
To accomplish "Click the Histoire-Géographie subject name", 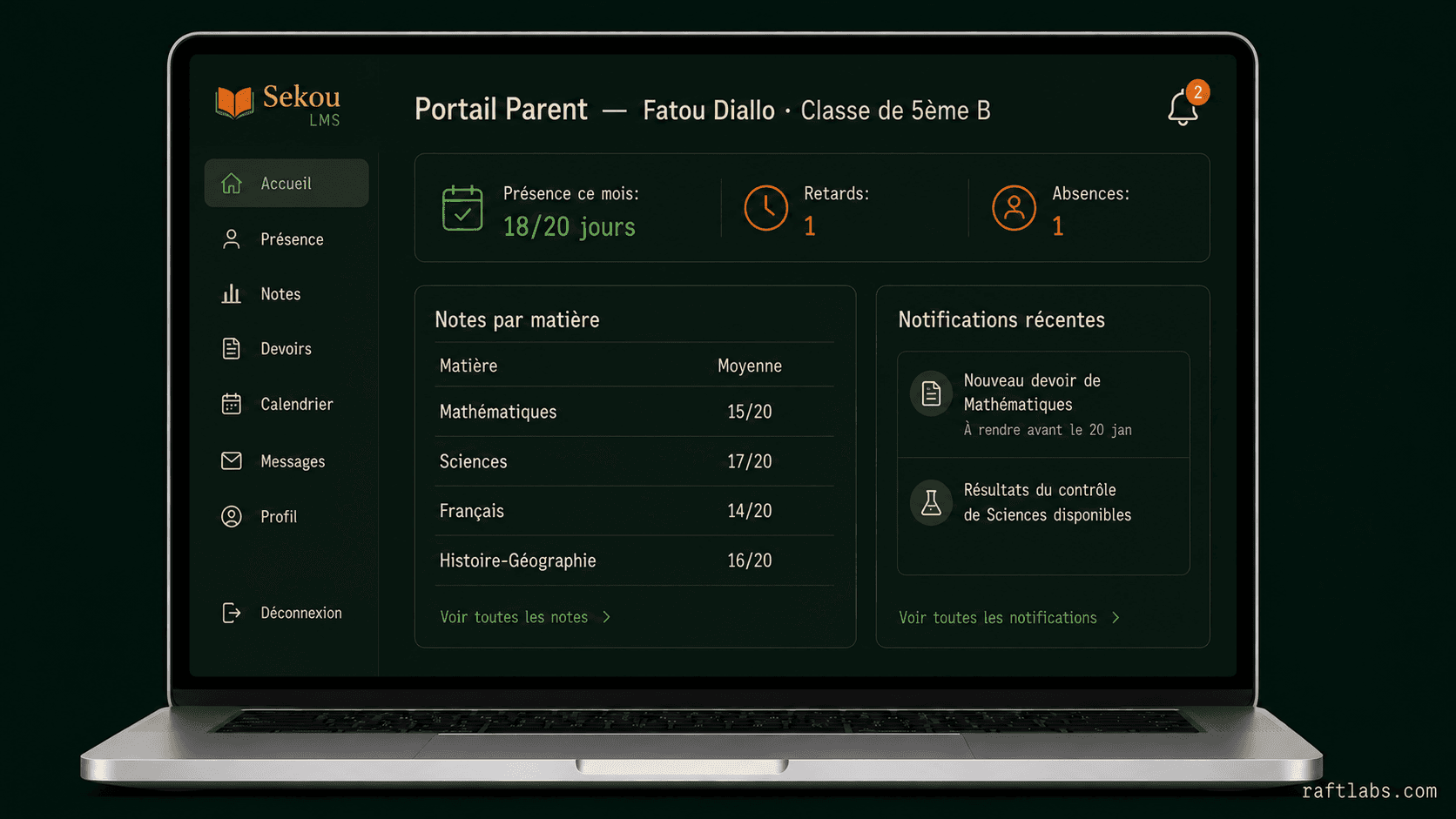I will (x=517, y=561).
